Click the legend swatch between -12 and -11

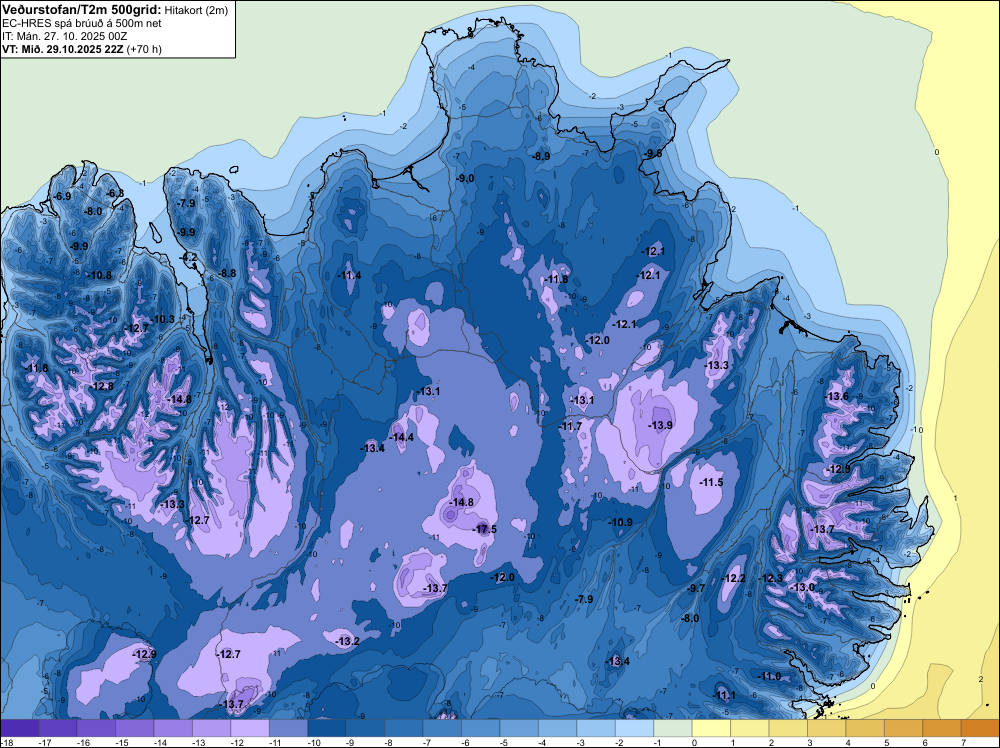click(250, 728)
